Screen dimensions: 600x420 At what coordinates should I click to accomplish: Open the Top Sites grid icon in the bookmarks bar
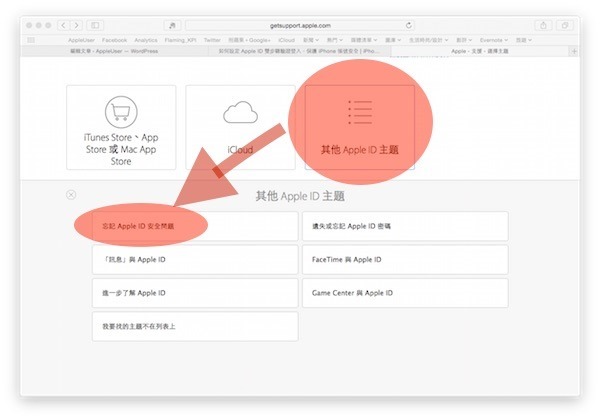tap(31, 40)
